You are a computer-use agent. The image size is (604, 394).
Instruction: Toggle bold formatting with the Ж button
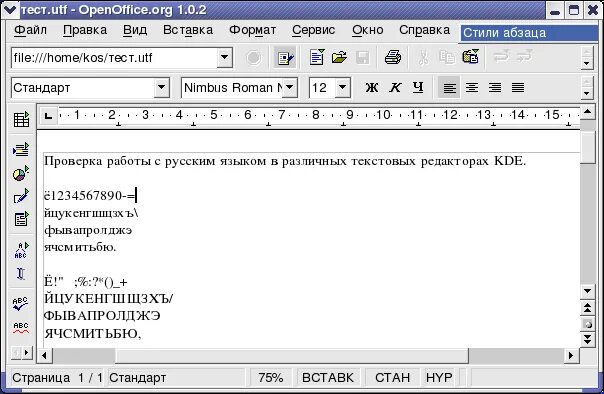click(371, 88)
